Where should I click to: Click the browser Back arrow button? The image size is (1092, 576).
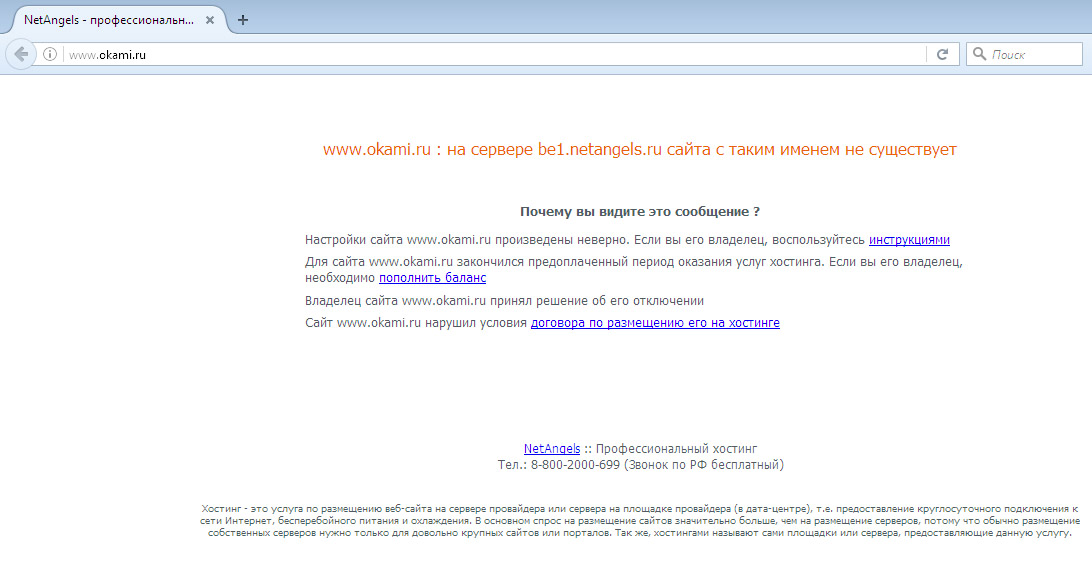[21, 55]
